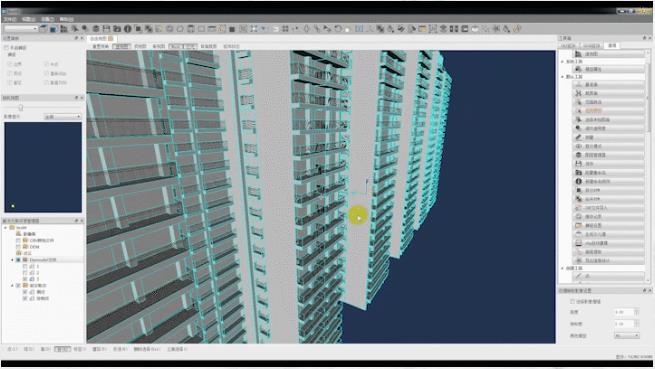Adjust the slider above the overview map
The image size is (655, 369).
(20, 108)
